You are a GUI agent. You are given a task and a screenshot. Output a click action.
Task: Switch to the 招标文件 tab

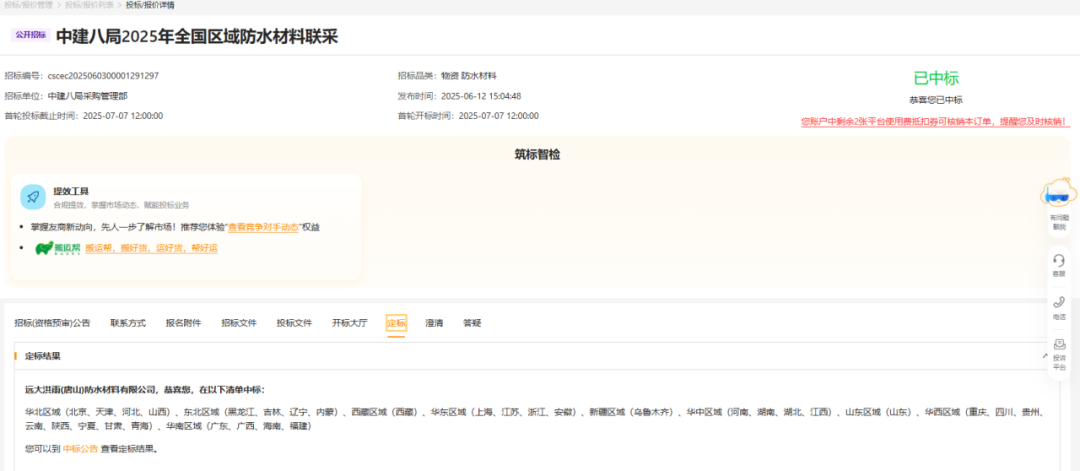click(x=239, y=323)
